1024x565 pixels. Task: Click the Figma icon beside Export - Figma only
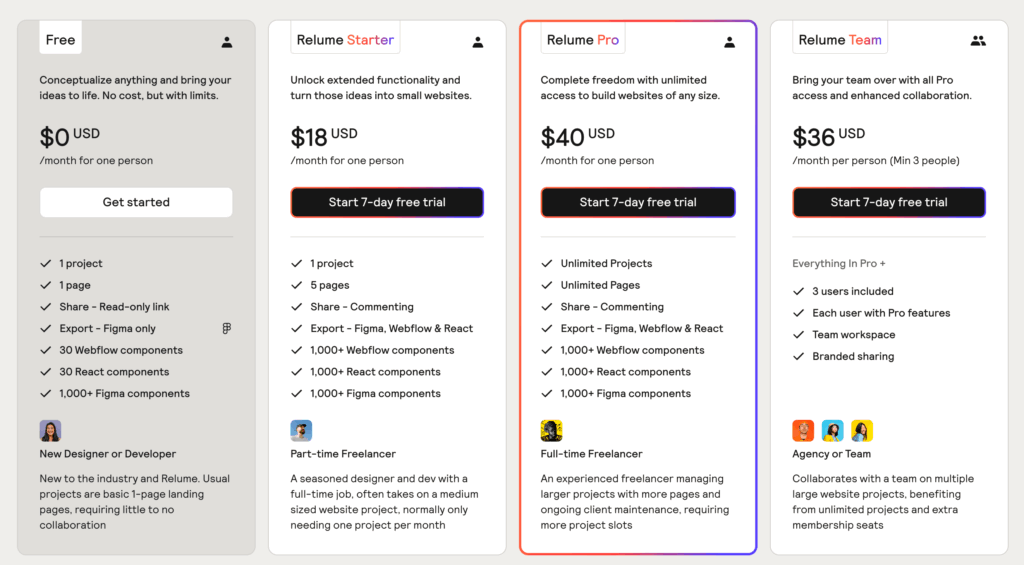click(x=227, y=329)
